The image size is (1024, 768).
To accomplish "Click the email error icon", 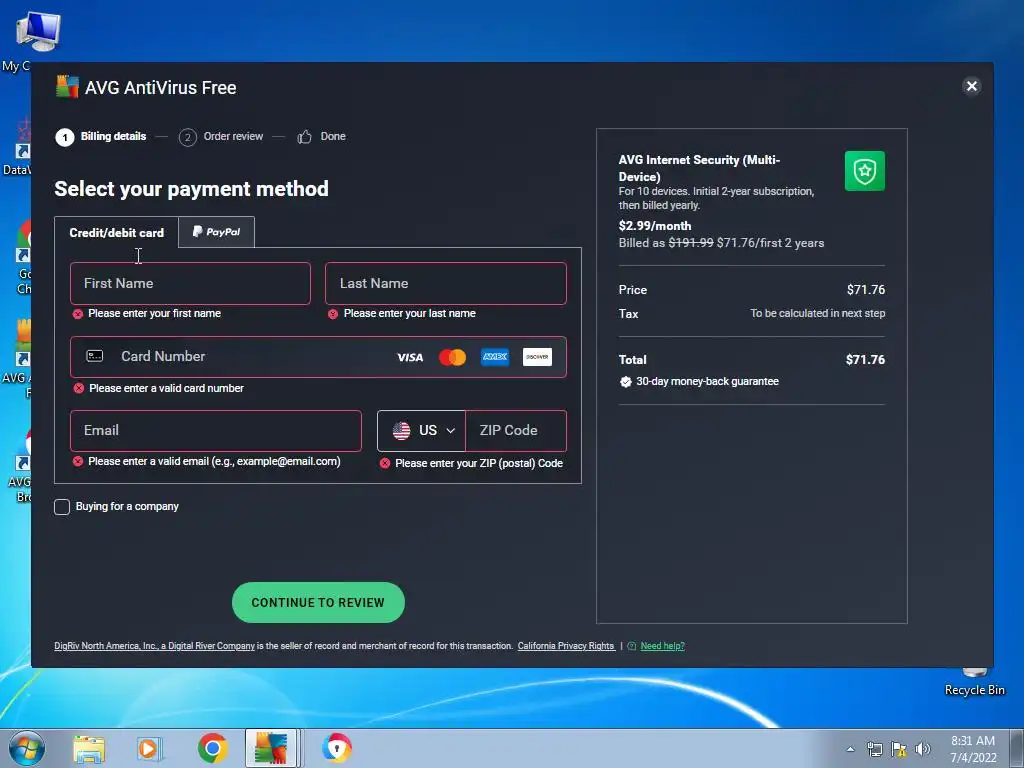I will 78,462.
